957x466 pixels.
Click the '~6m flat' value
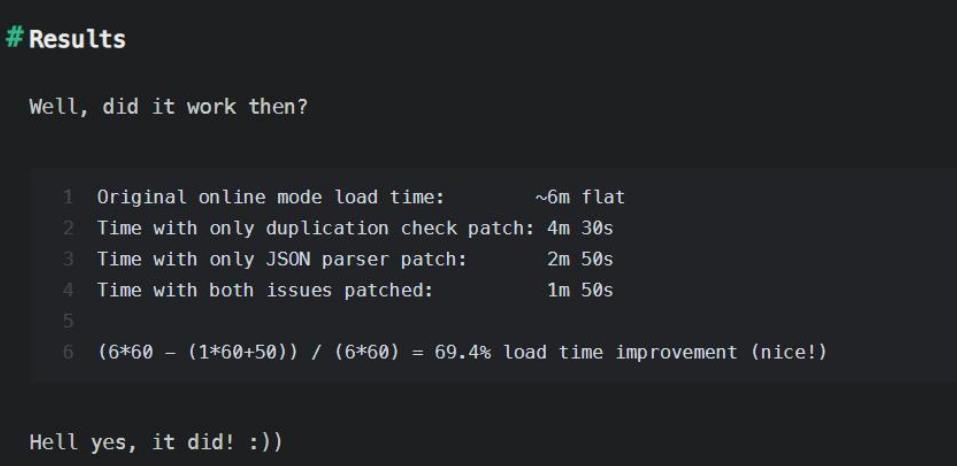click(x=580, y=197)
